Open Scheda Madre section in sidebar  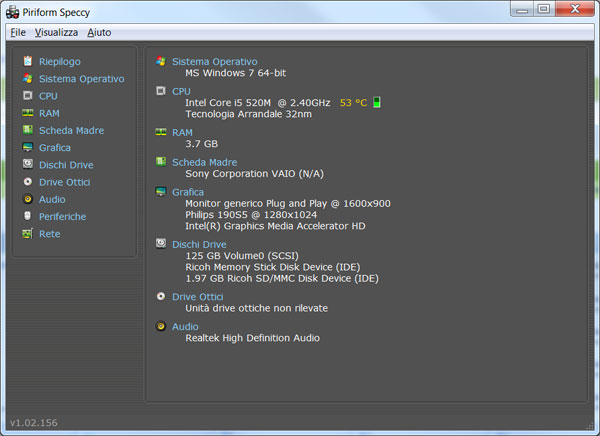(72, 130)
